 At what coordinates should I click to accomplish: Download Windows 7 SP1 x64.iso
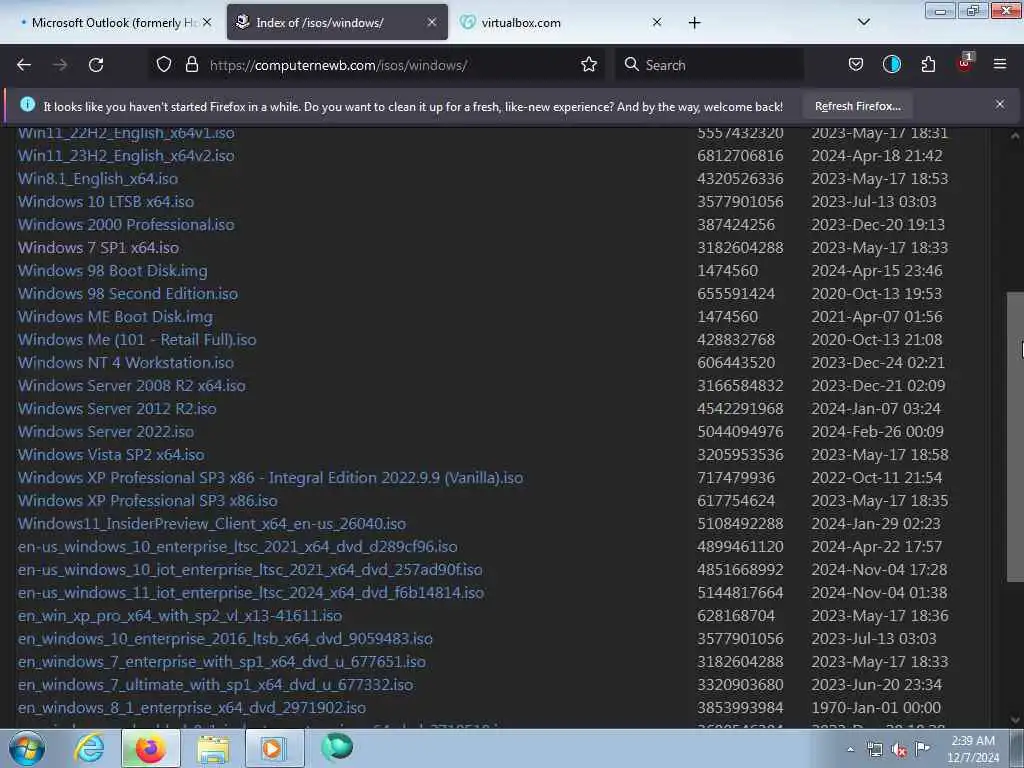[99, 248]
